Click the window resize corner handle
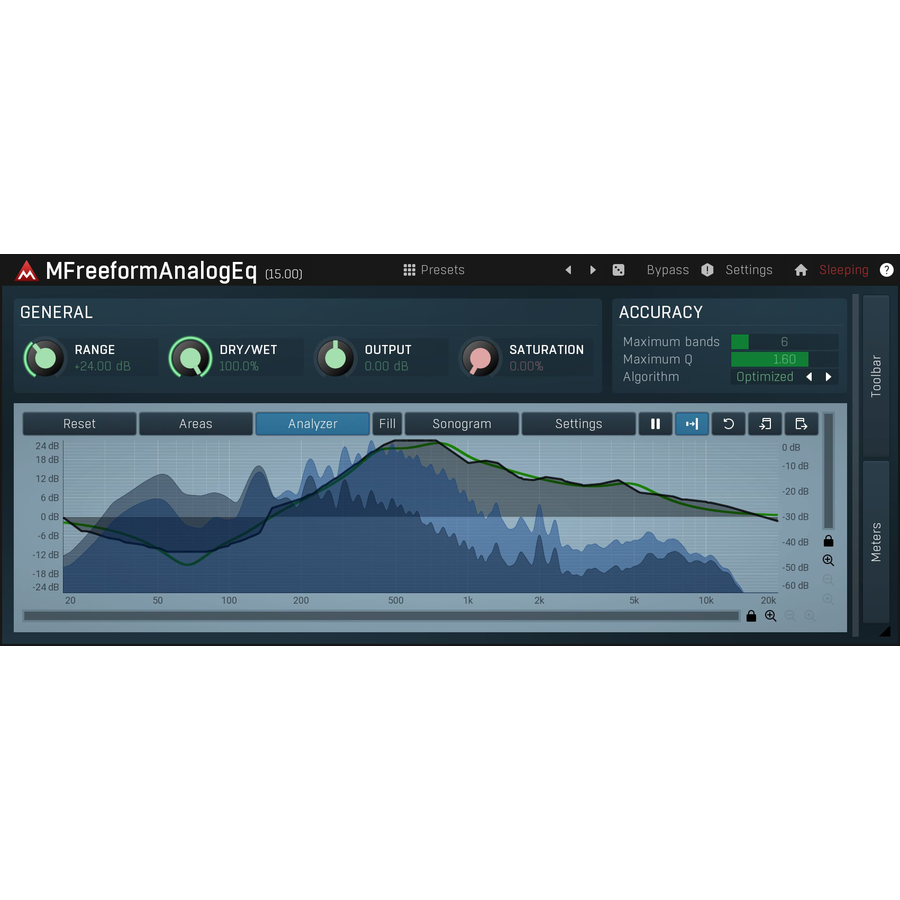 [x=885, y=631]
